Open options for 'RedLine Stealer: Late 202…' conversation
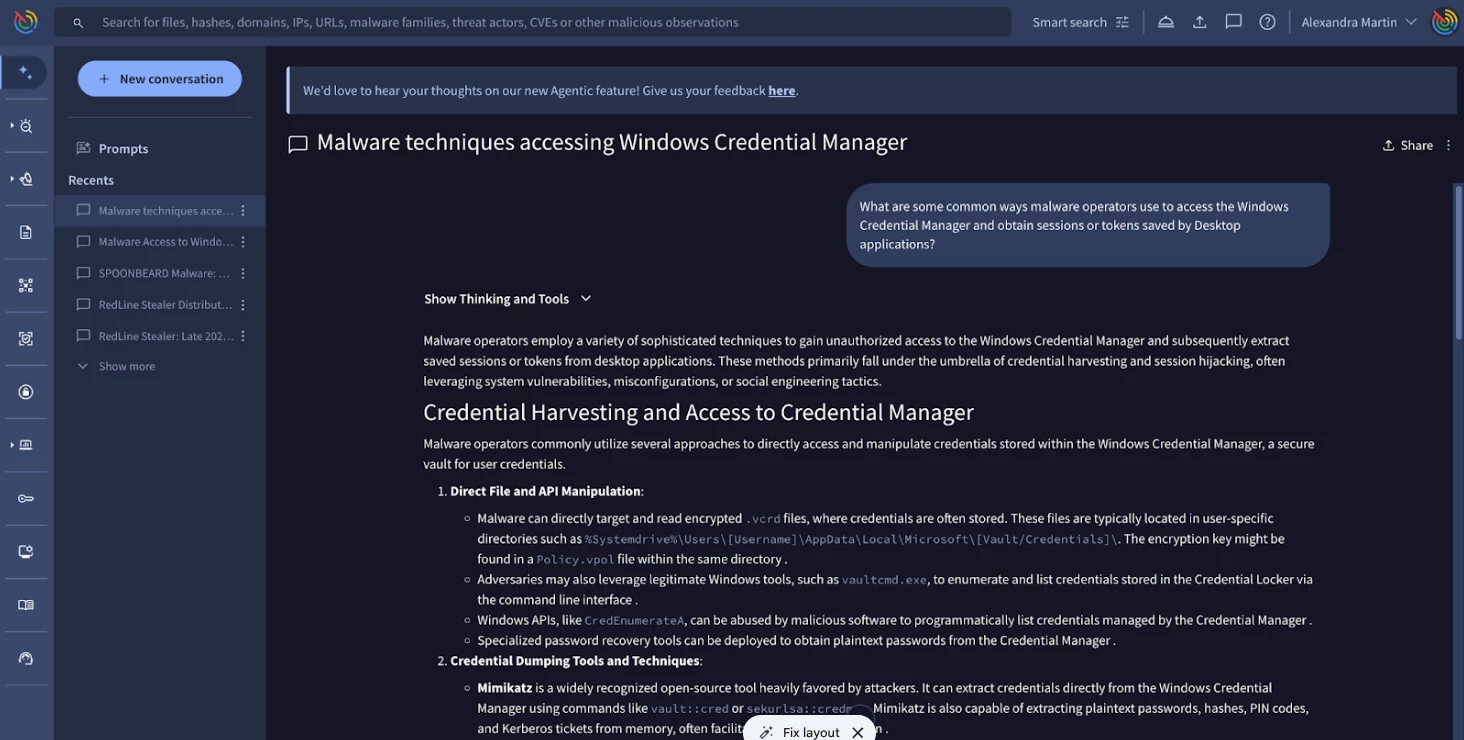This screenshot has height=740, width=1464. [243, 336]
